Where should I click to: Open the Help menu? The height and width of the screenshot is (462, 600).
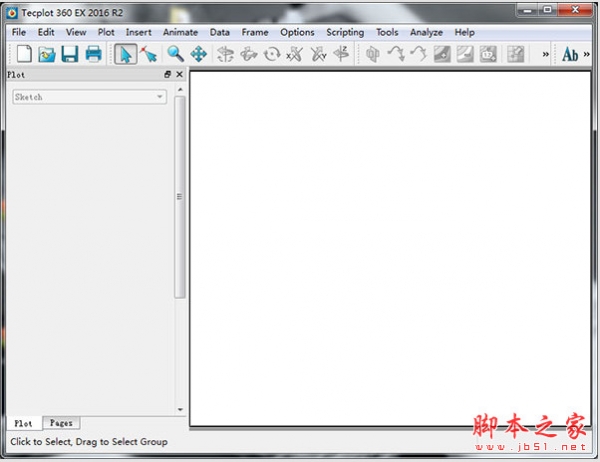pos(465,32)
